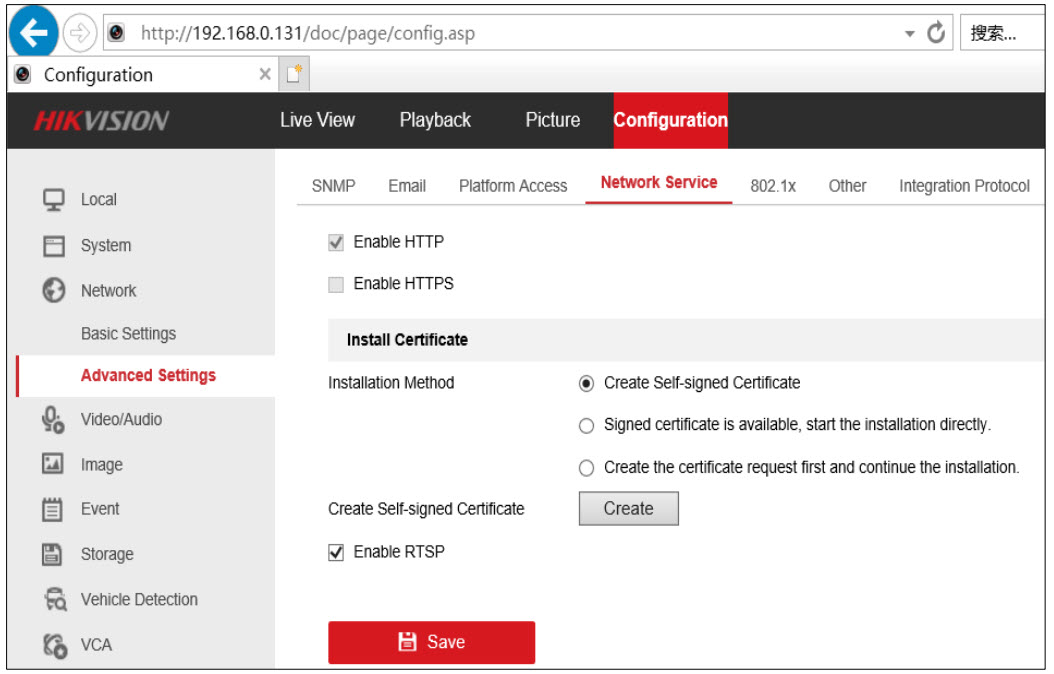This screenshot has width=1054, height=674.
Task: Uncheck the Enable RTSP checkbox
Action: tap(336, 552)
